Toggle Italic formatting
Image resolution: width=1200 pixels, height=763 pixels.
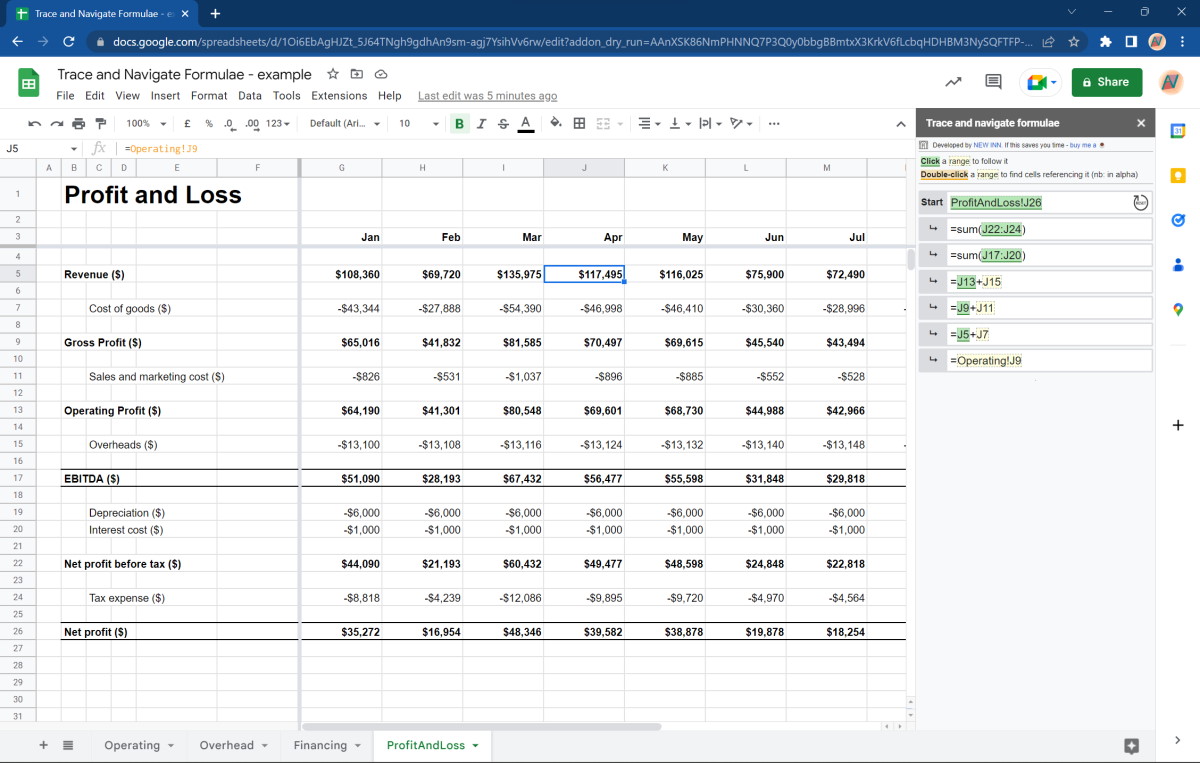click(481, 123)
